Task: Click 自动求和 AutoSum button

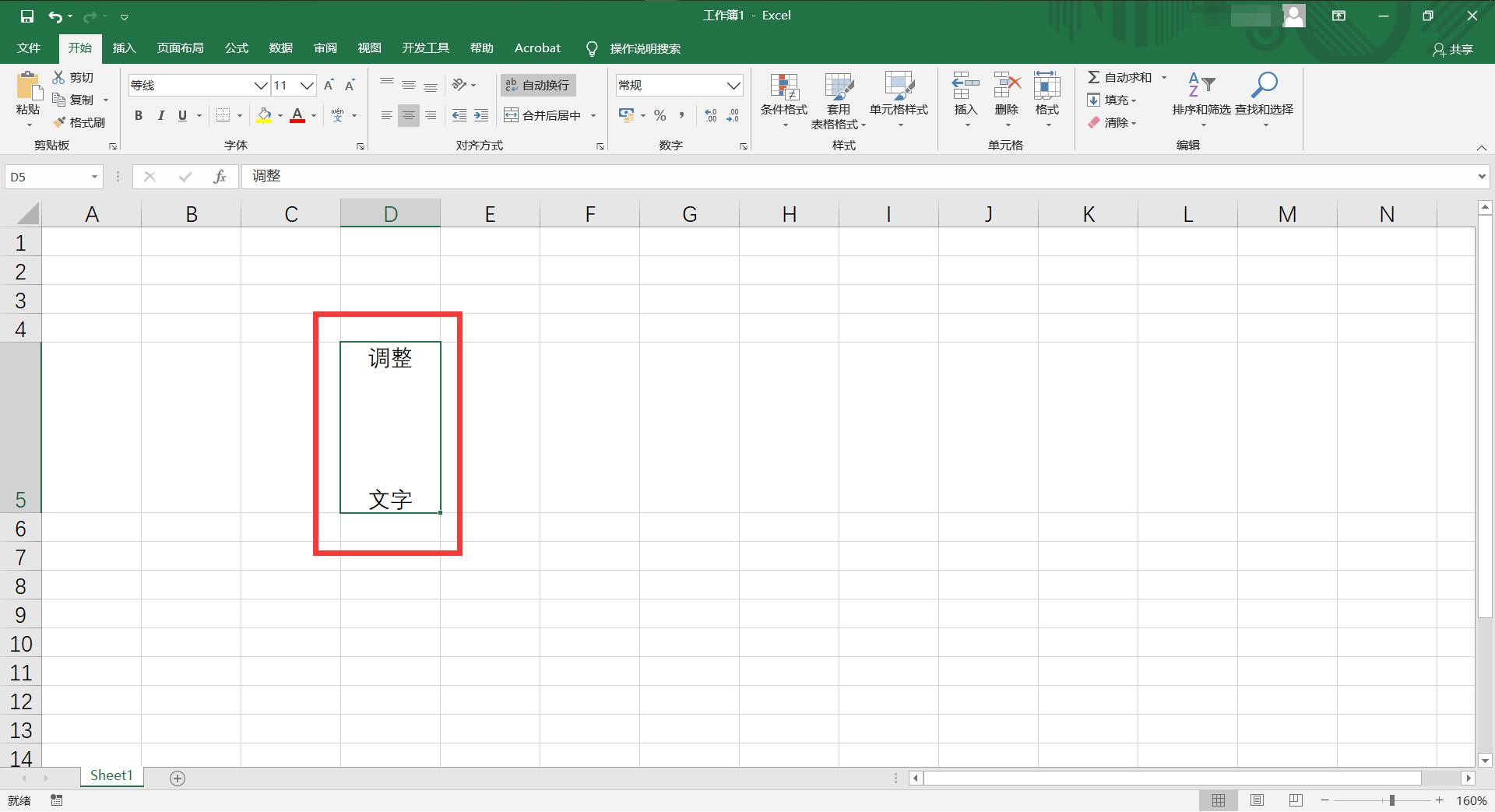Action: (x=1120, y=77)
